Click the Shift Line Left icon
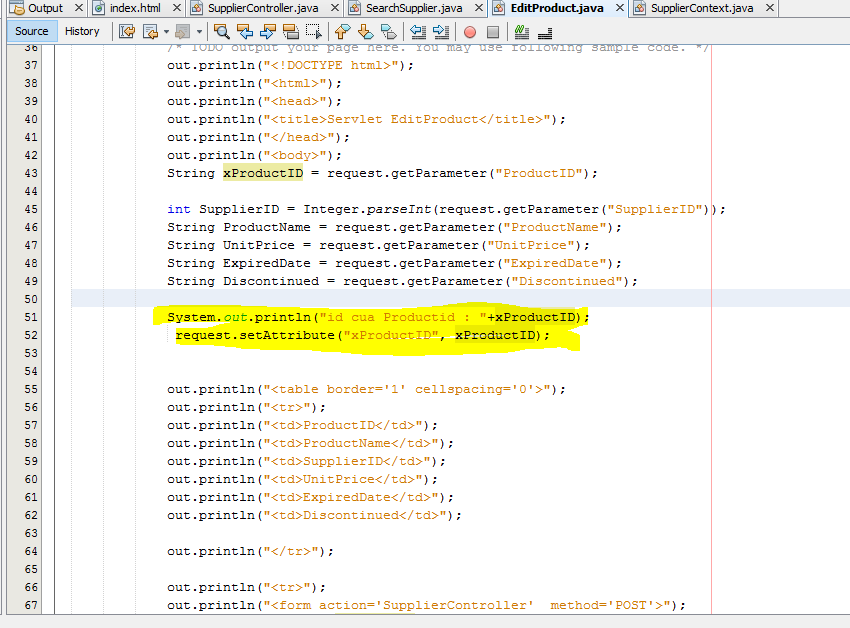The width and height of the screenshot is (850, 628). click(418, 31)
